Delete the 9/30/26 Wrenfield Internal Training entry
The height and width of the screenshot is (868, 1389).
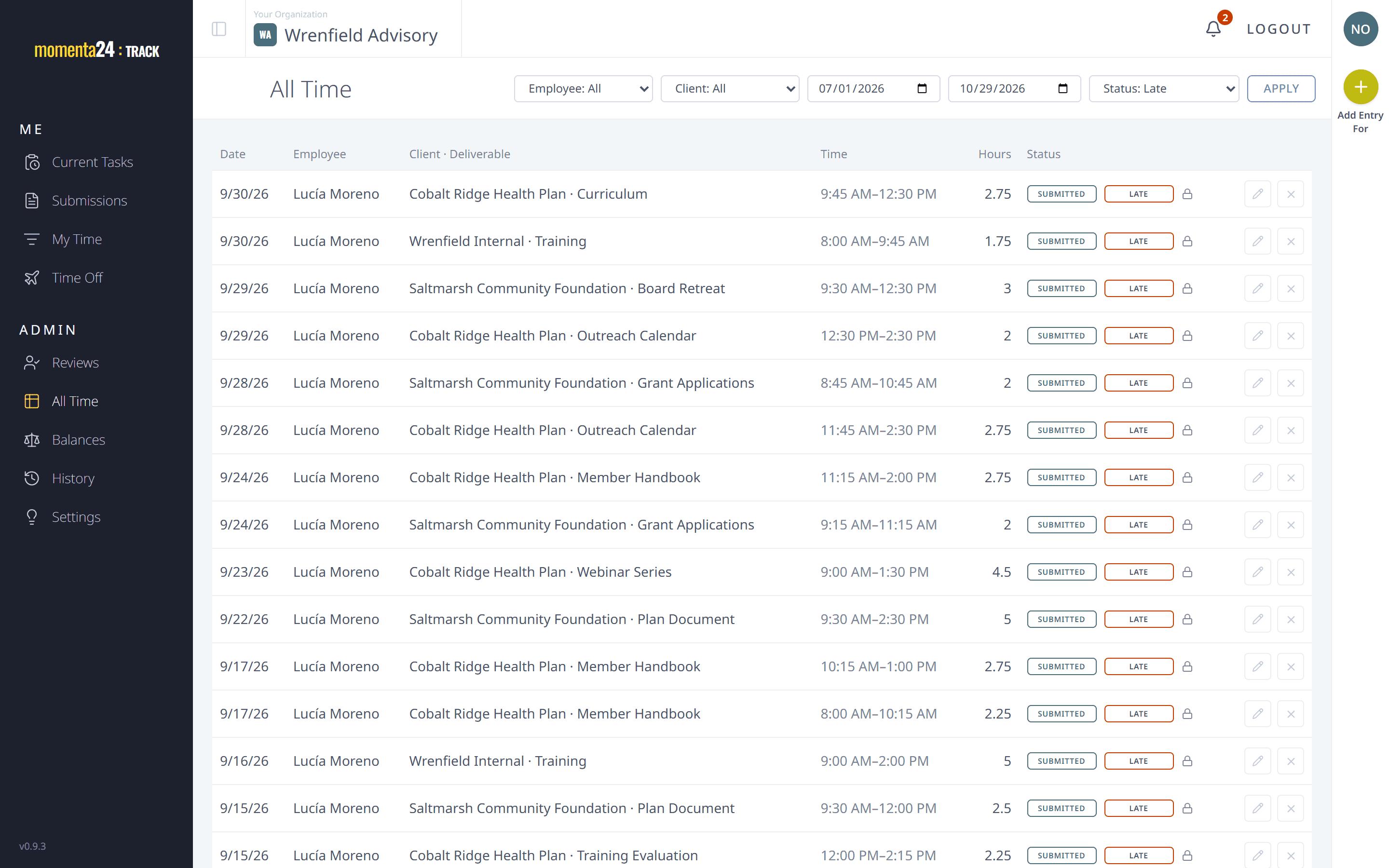point(1290,241)
